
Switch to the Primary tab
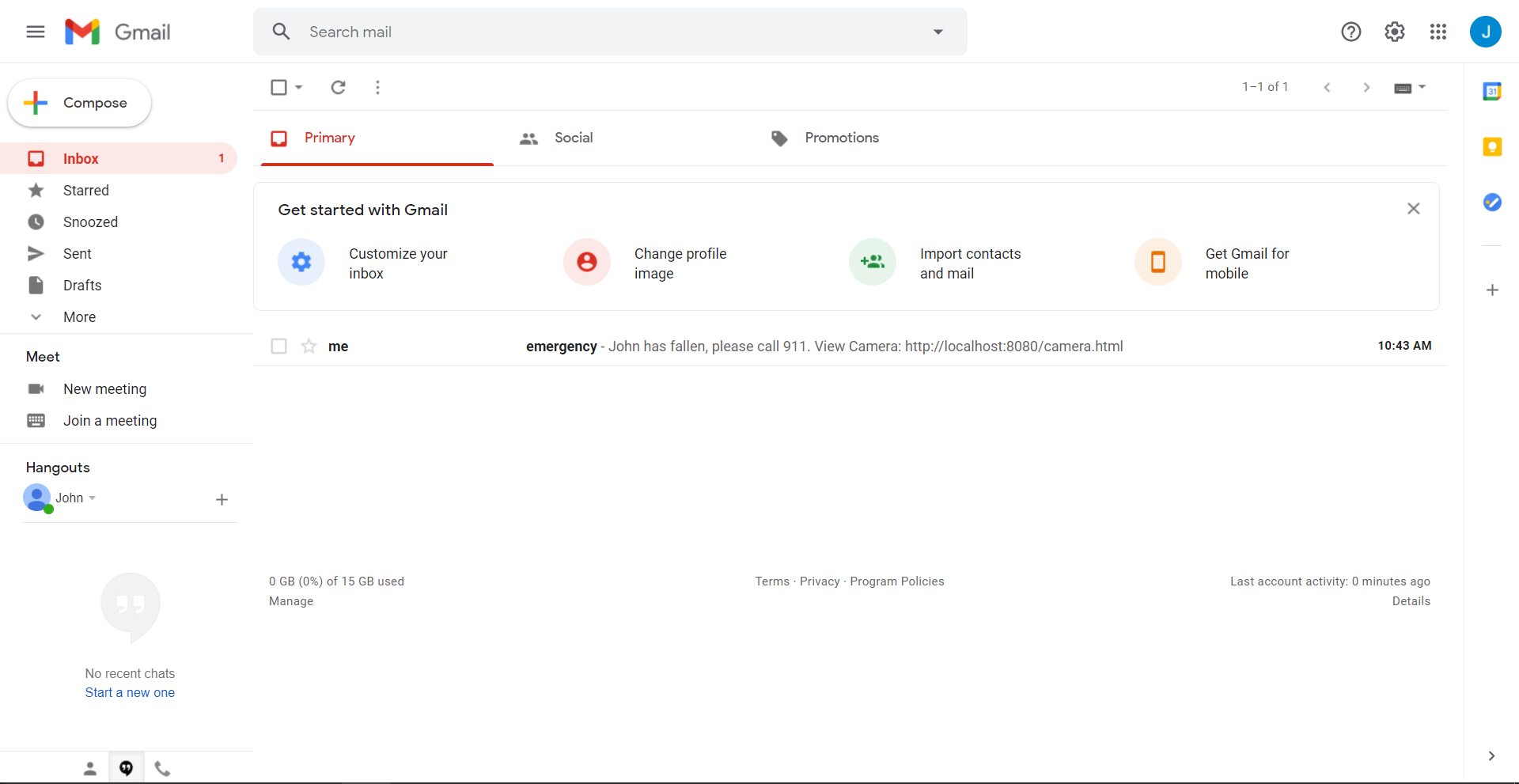pyautogui.click(x=377, y=138)
